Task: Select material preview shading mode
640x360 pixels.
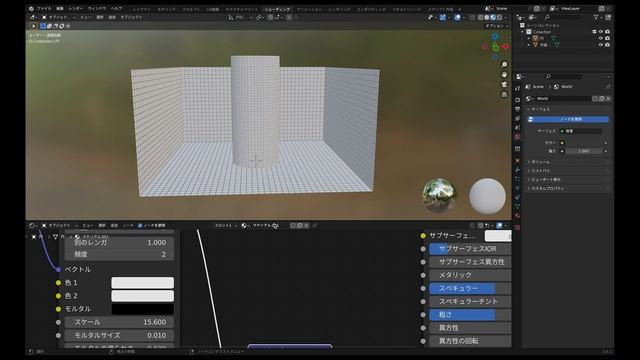Action: pos(493,17)
